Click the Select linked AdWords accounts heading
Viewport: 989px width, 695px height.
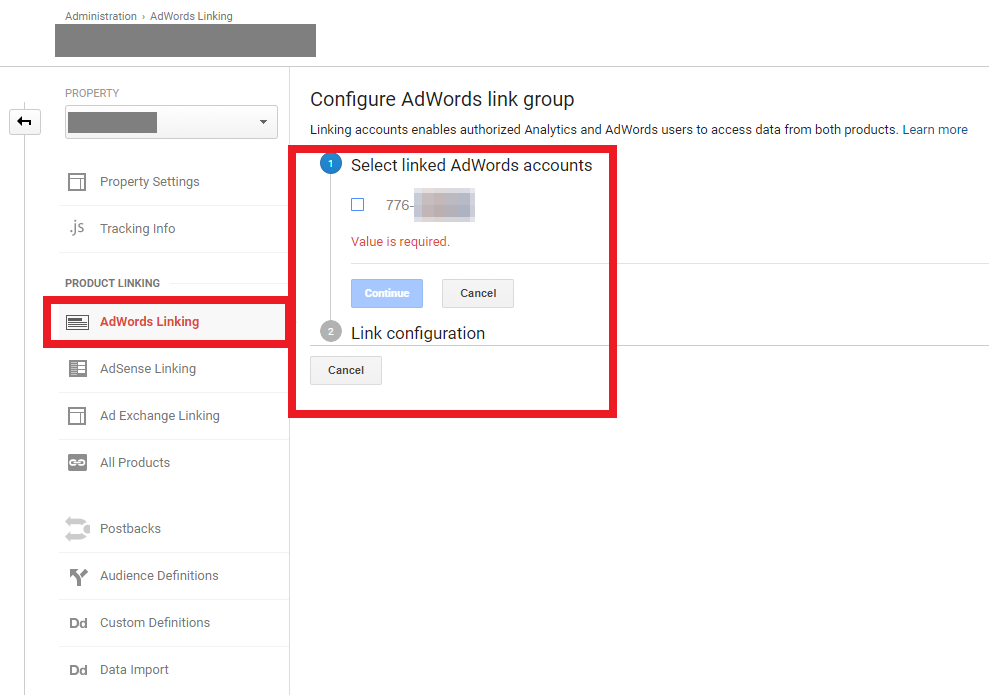coord(471,165)
